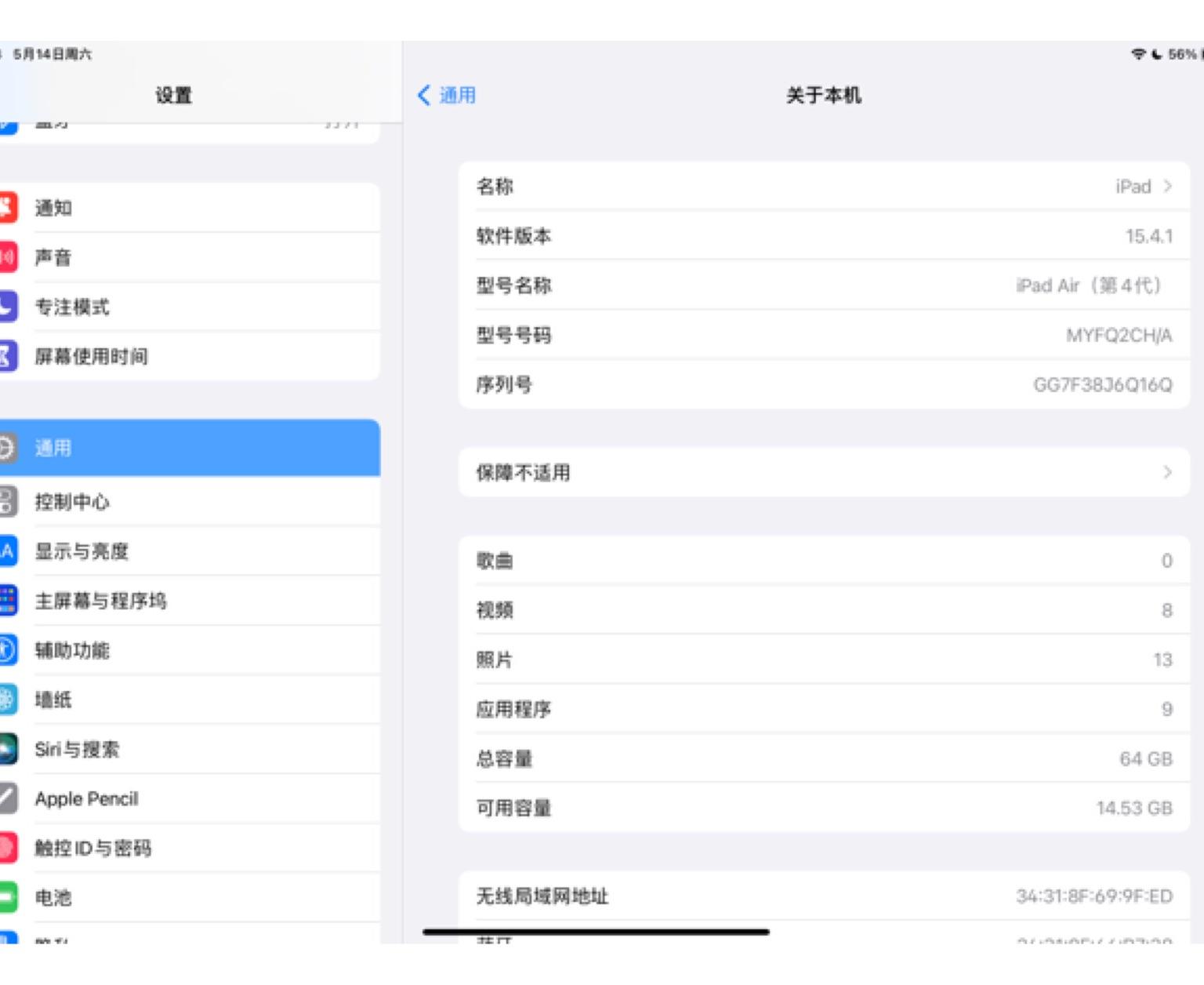The width and height of the screenshot is (1204, 985).
Task: Tap the 屏幕使用时间 hourglass icon
Action: pyautogui.click(x=7, y=356)
